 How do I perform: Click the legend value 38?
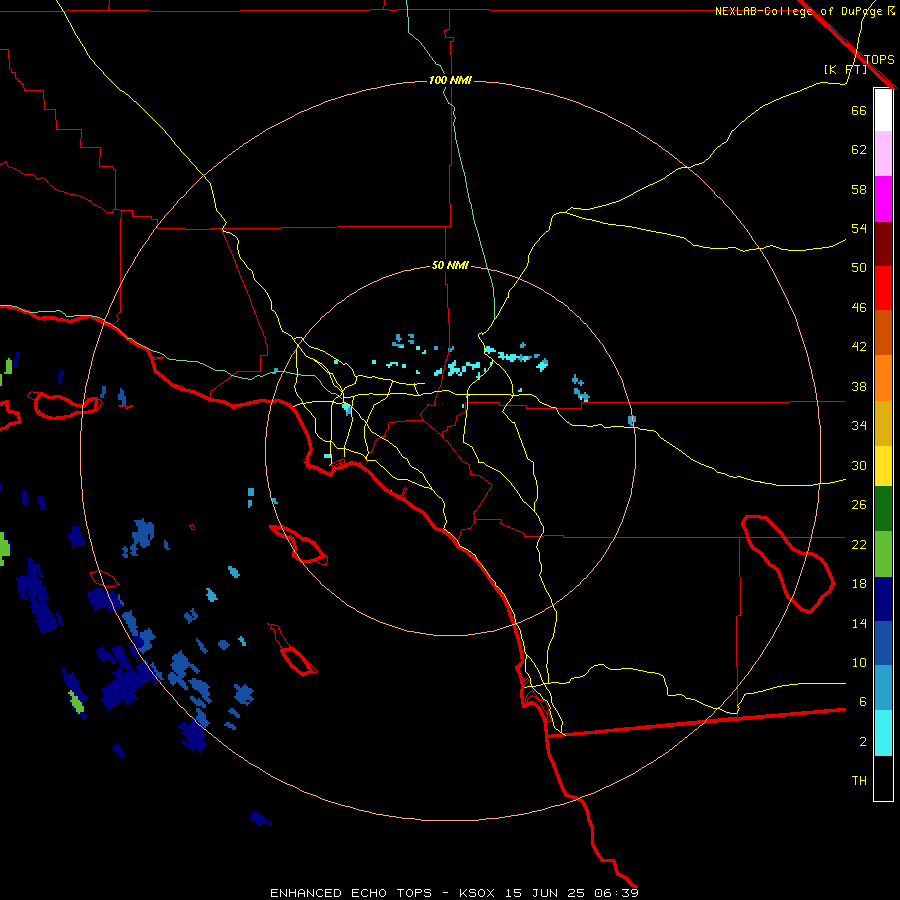859,386
